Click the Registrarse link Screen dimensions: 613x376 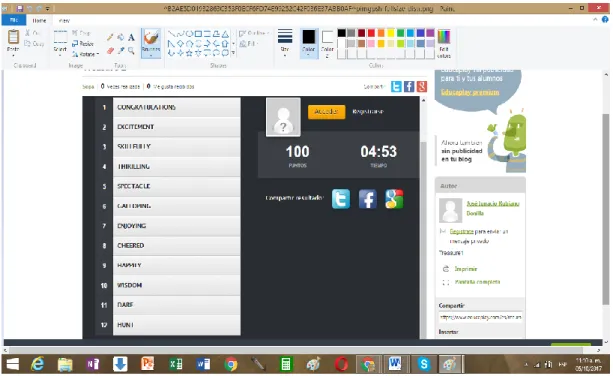click(367, 112)
